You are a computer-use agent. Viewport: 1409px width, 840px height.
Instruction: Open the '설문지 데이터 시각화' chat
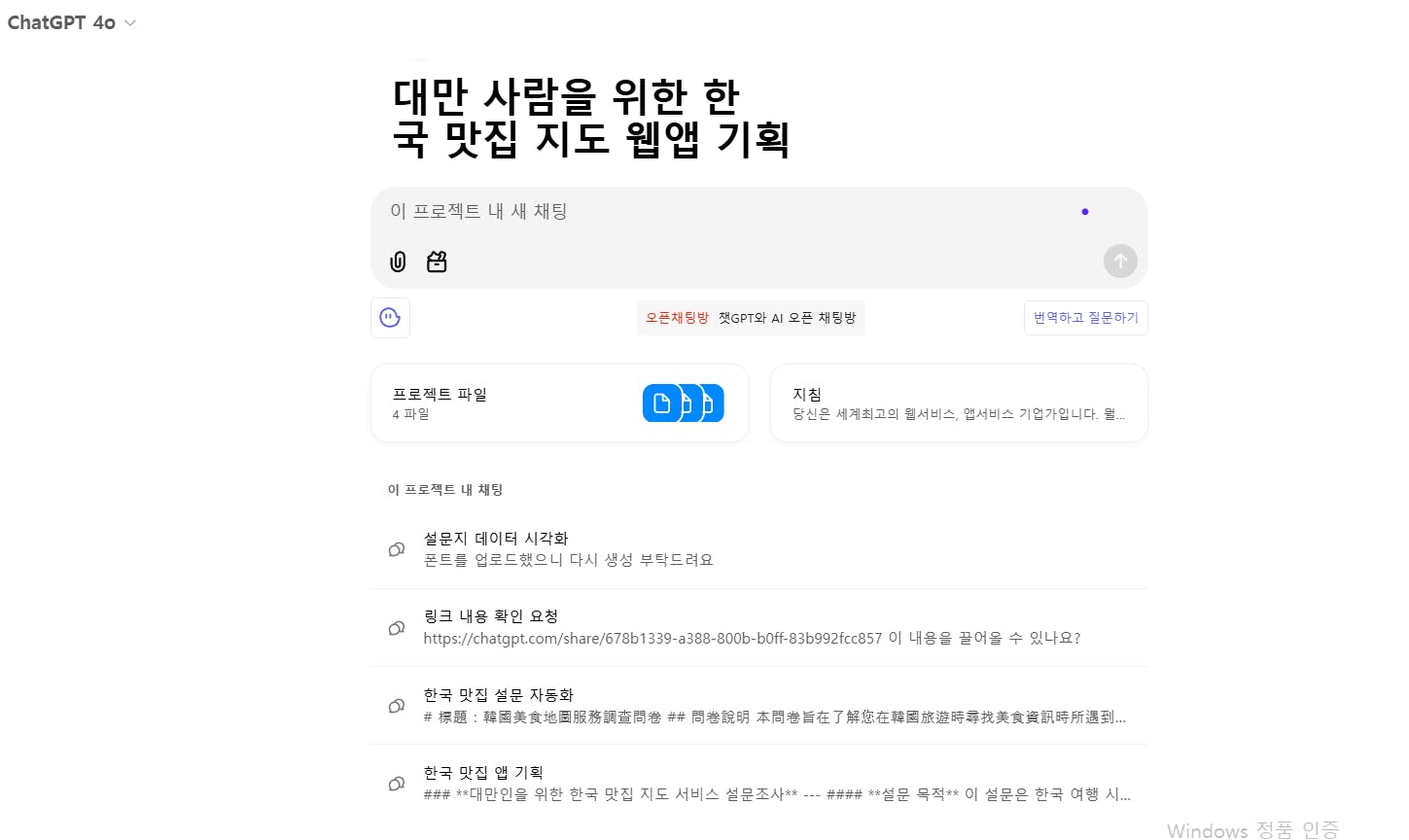[758, 549]
